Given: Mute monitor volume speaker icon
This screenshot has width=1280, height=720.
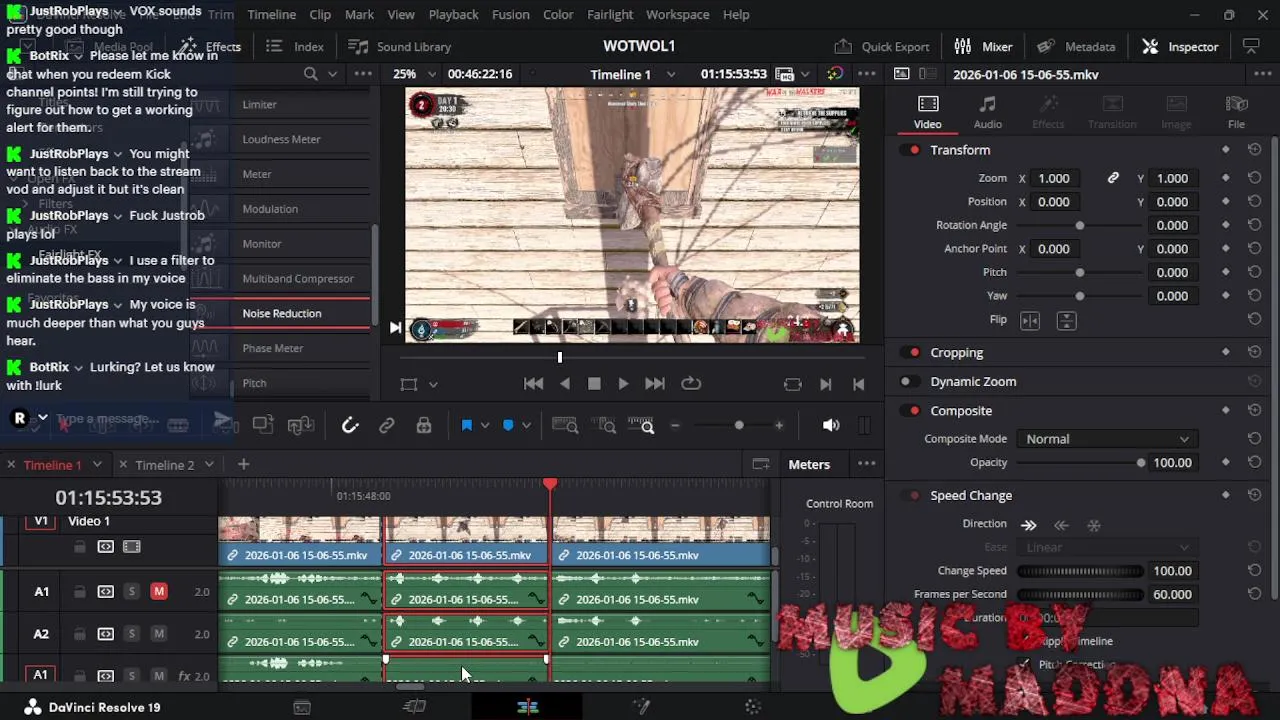Looking at the screenshot, I should click(x=831, y=426).
